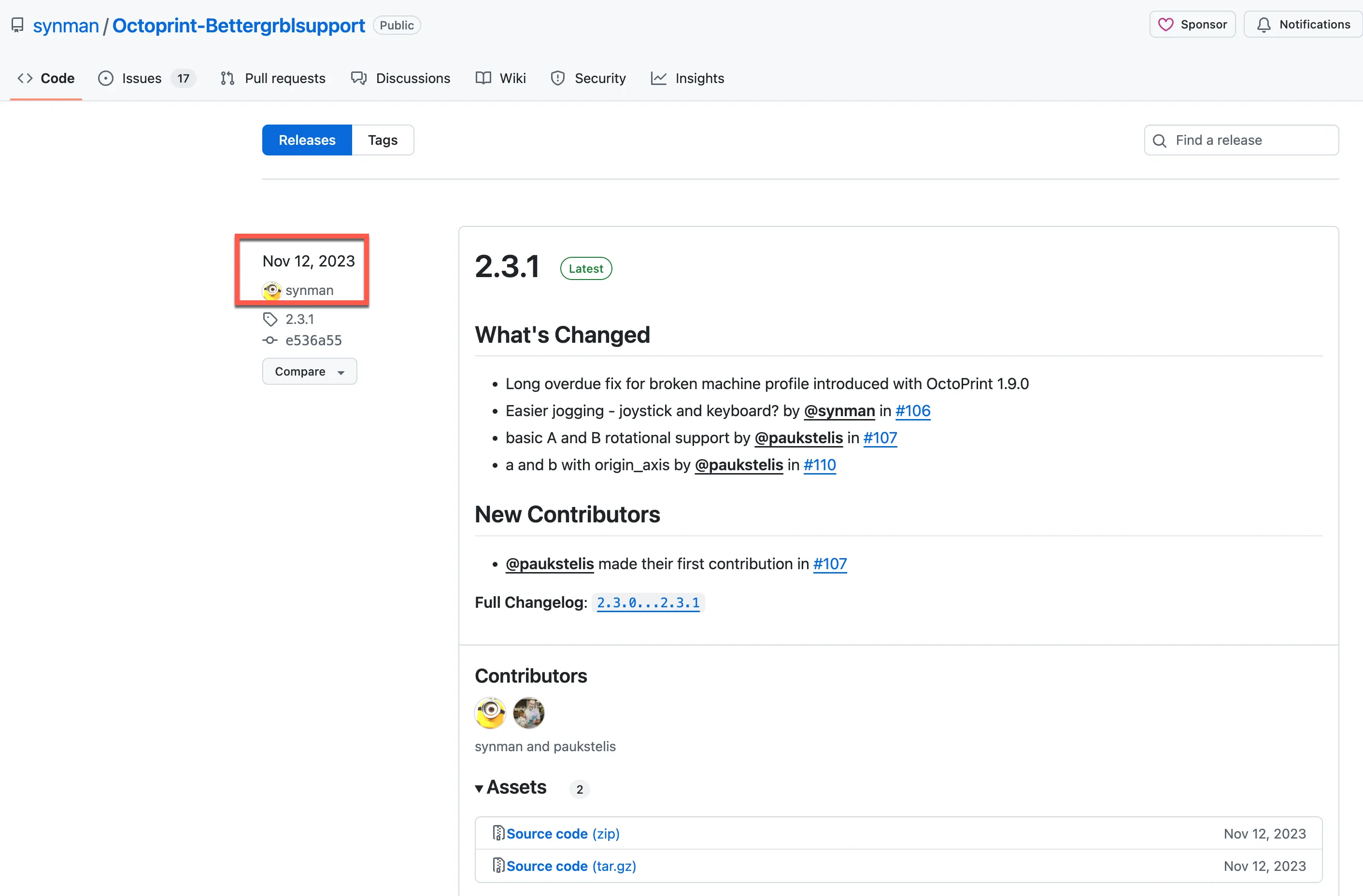Go to the Pull requests tab

point(284,78)
